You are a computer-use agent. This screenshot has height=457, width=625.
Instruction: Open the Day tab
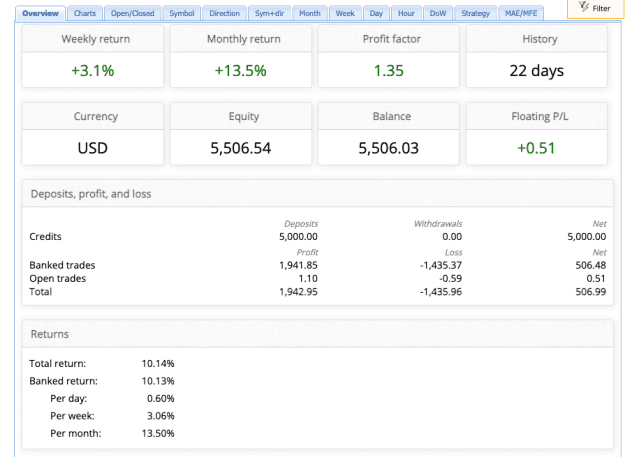coord(376,14)
